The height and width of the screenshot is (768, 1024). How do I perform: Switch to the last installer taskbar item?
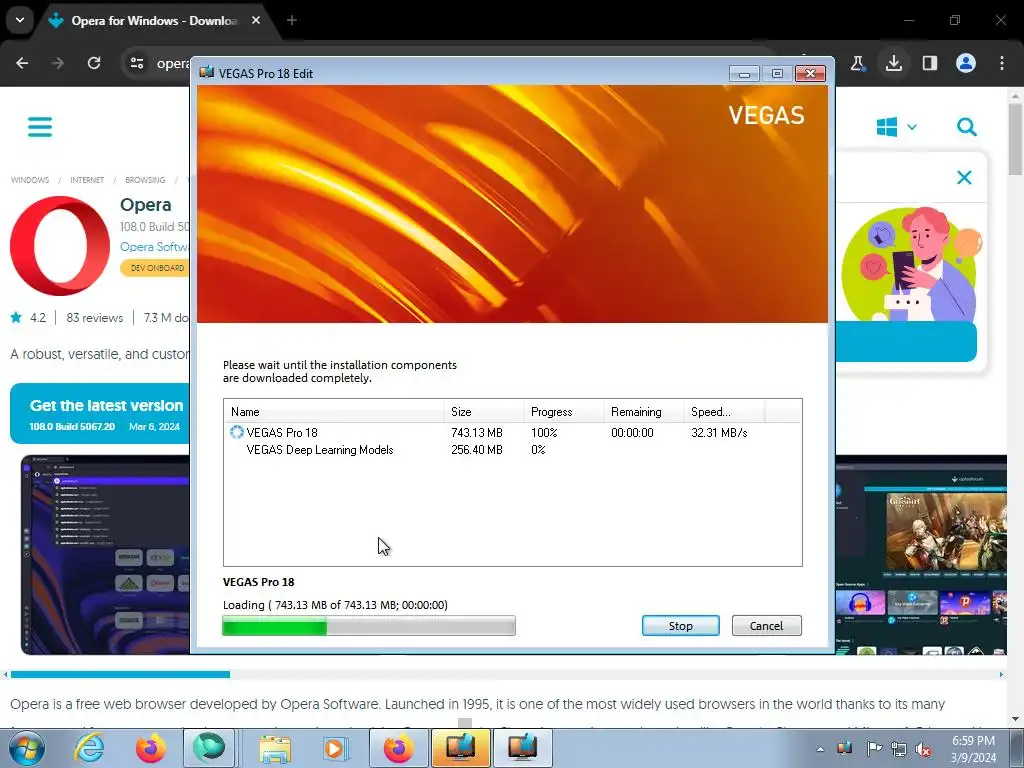click(x=522, y=748)
